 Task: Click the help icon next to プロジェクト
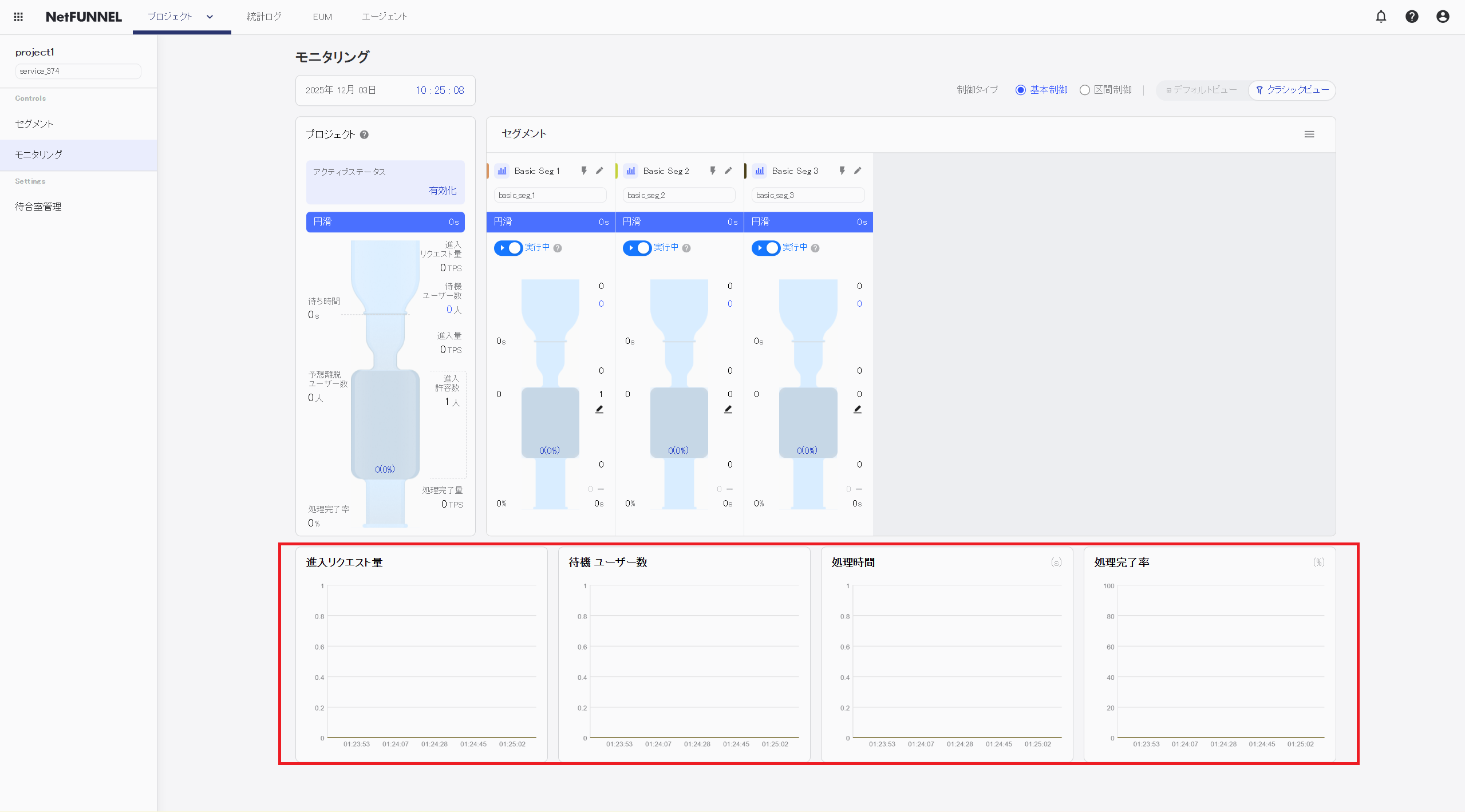point(364,134)
